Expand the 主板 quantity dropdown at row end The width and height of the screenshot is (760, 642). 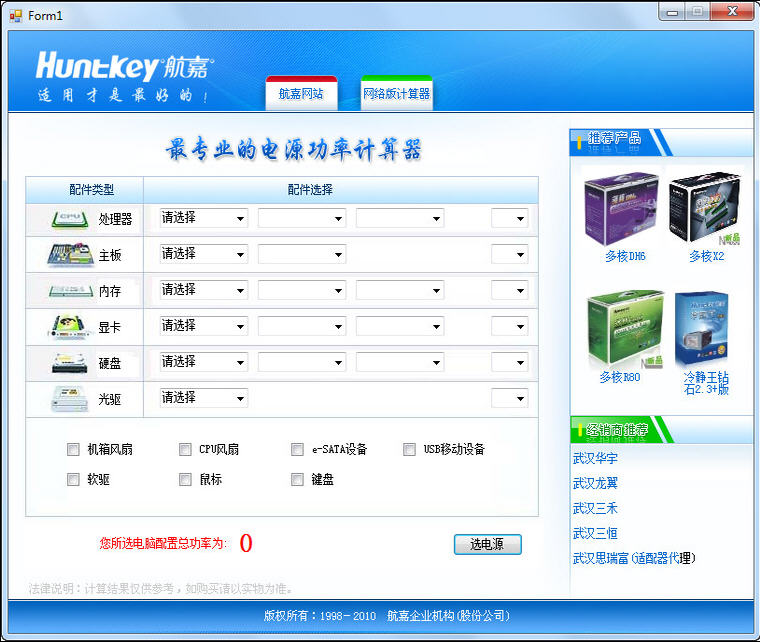[x=509, y=254]
